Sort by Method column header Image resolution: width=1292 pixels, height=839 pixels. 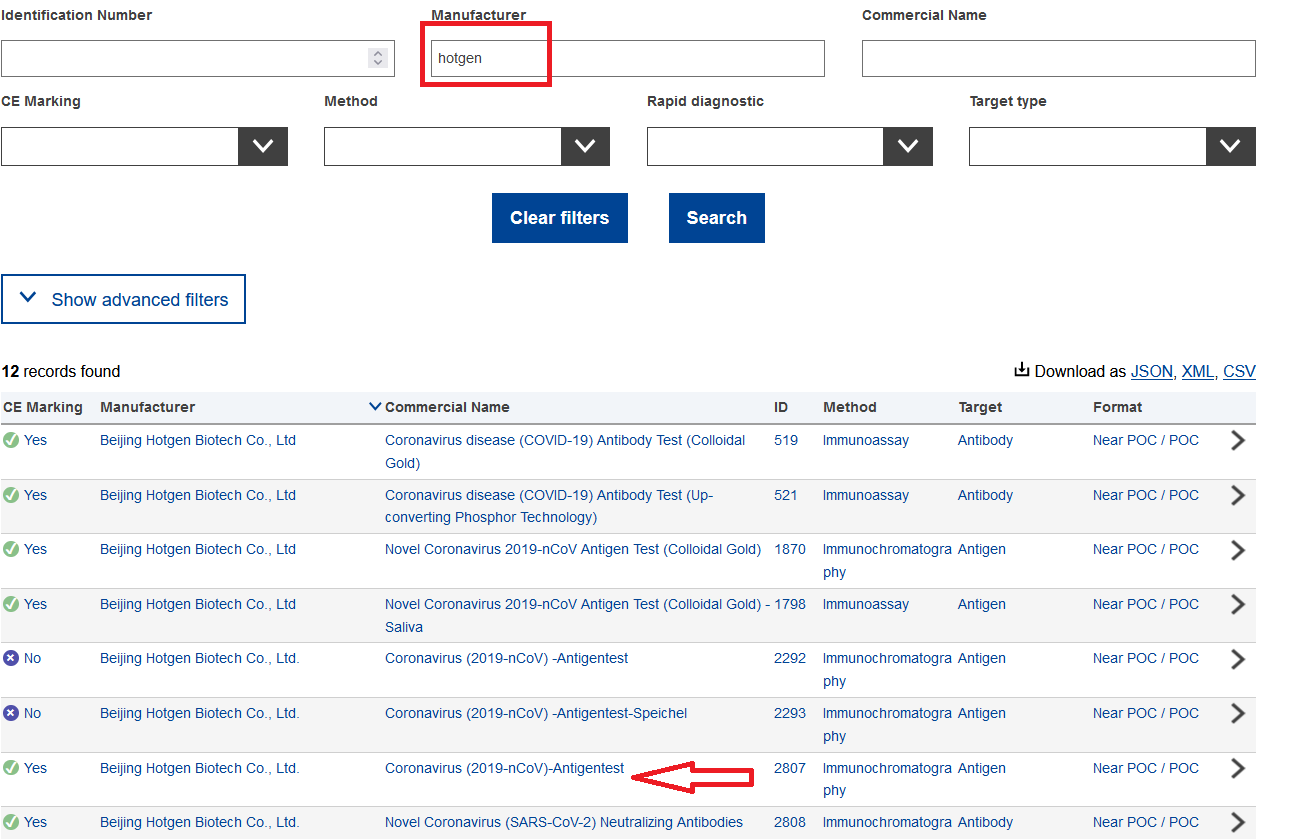pyautogui.click(x=850, y=407)
